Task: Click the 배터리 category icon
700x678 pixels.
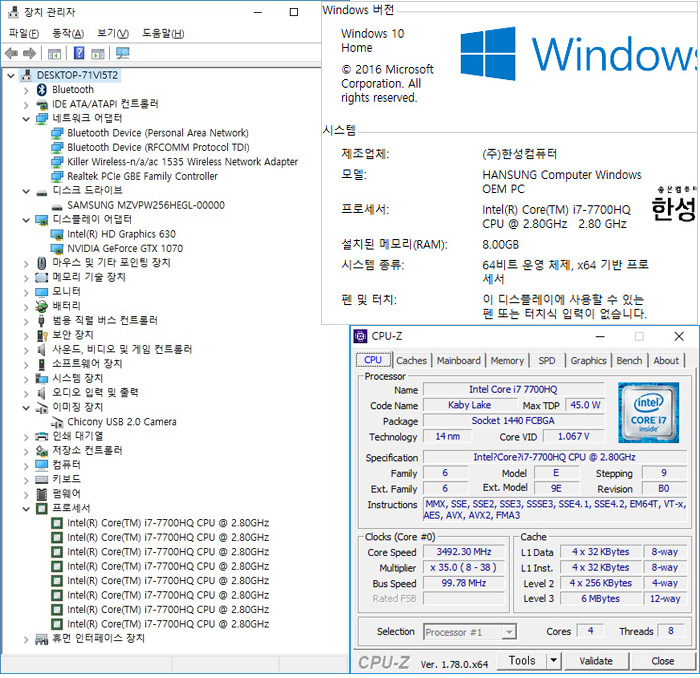Action: 42,306
